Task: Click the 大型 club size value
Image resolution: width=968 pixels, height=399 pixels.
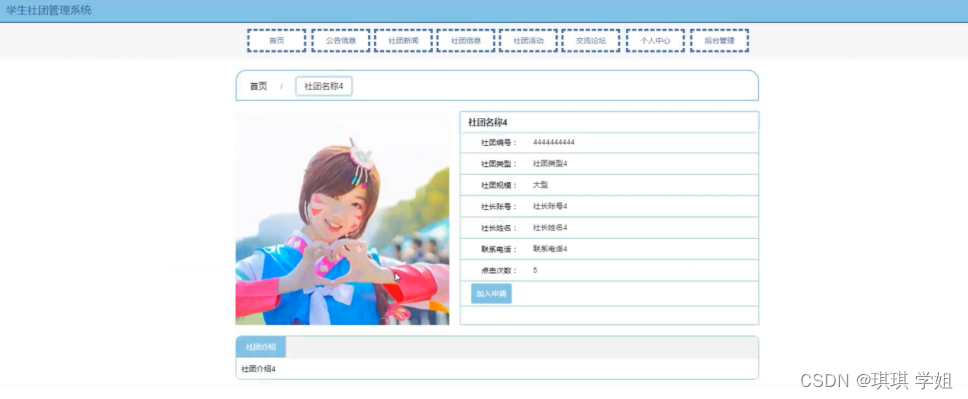Action: coord(540,185)
